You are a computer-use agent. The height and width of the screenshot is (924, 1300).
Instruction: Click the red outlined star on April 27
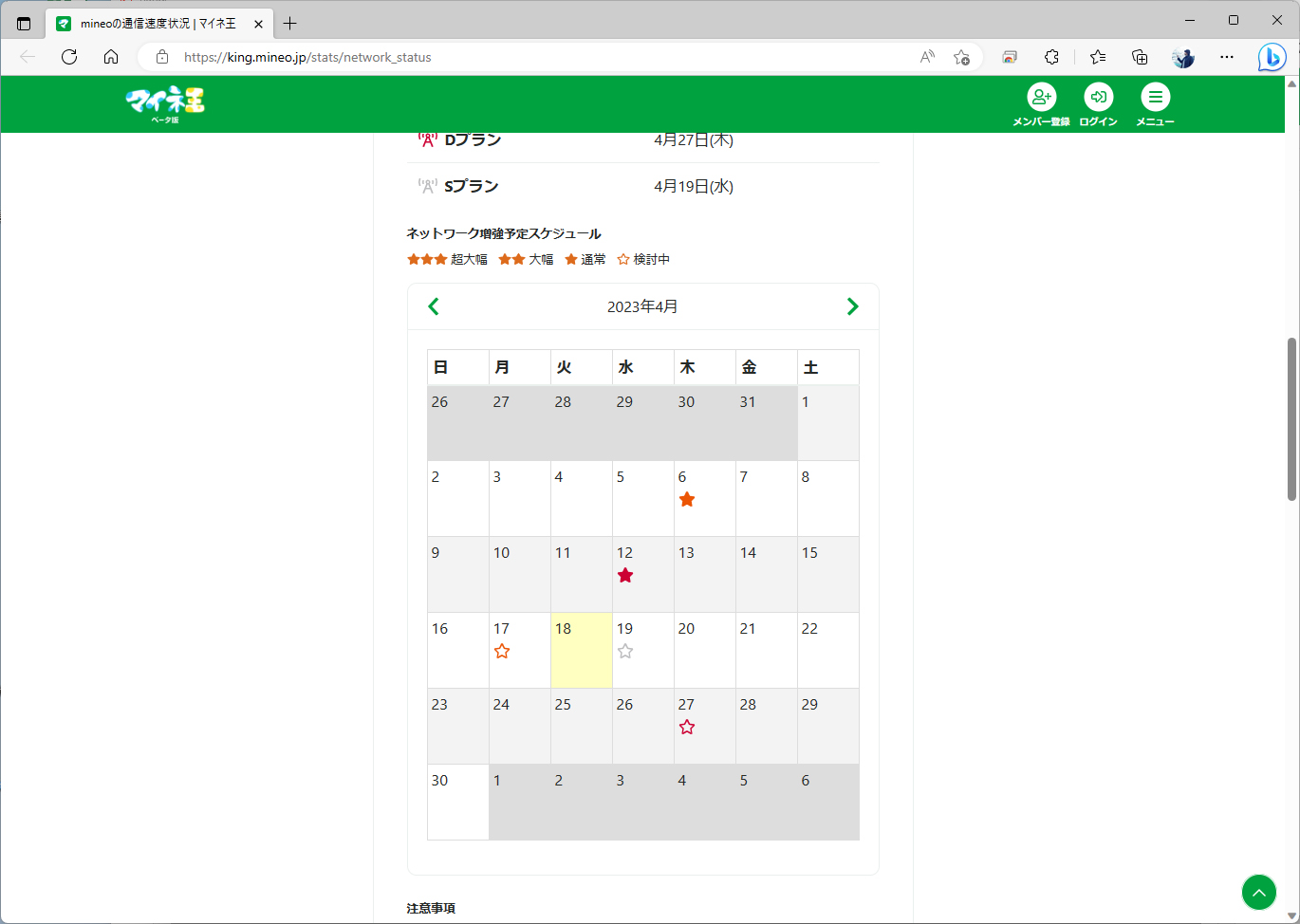[687, 728]
